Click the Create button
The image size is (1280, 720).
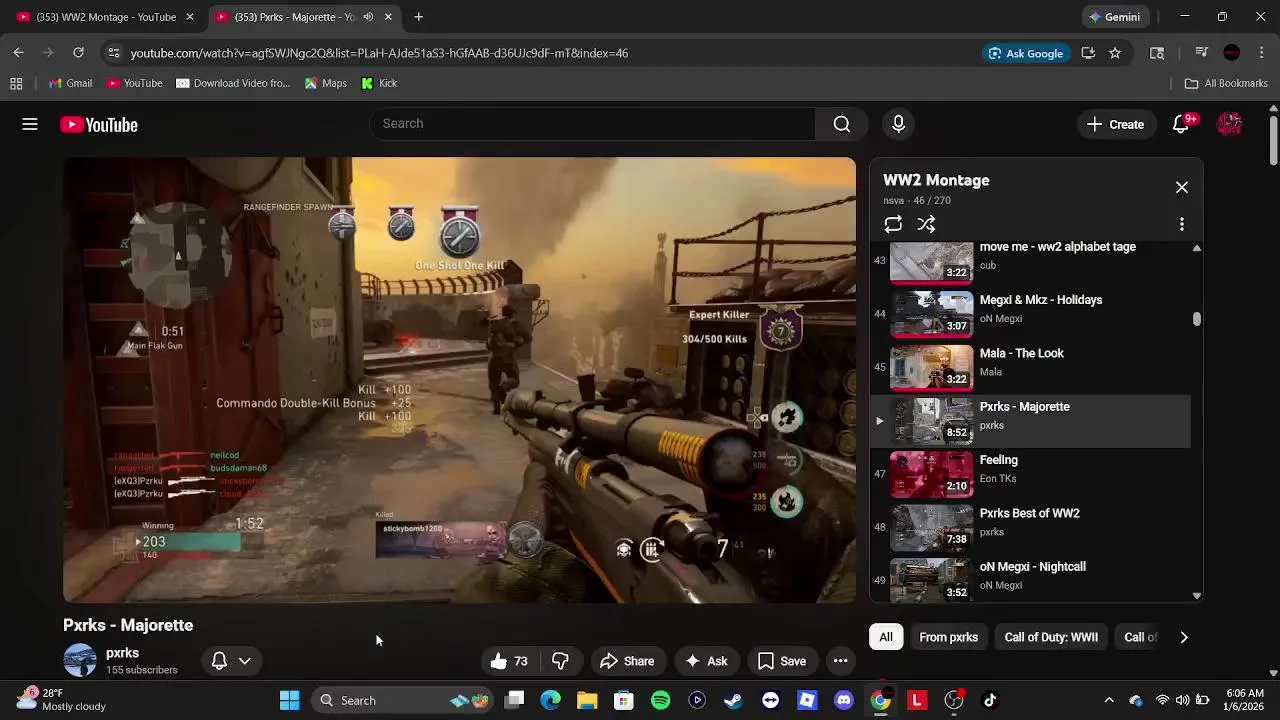pos(1115,125)
